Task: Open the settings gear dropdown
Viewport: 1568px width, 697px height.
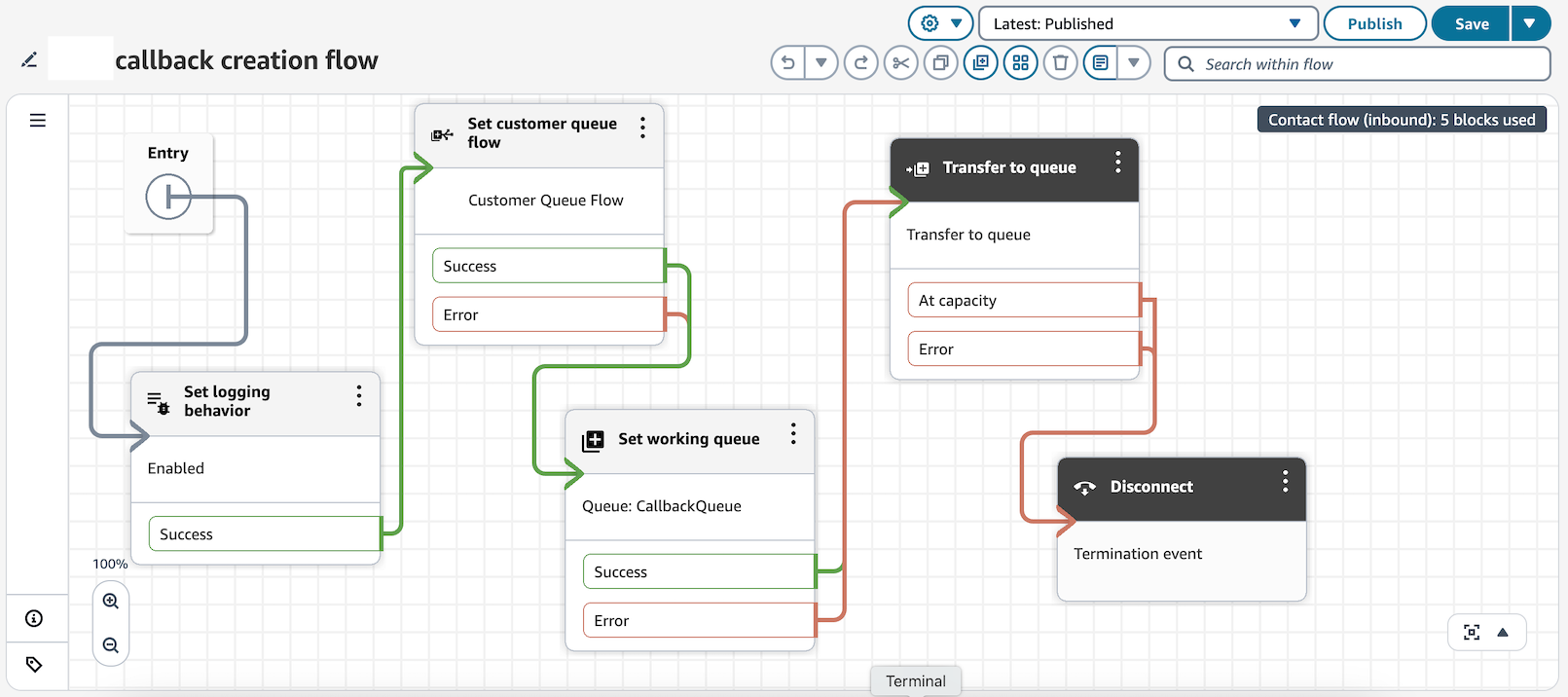Action: pos(940,23)
